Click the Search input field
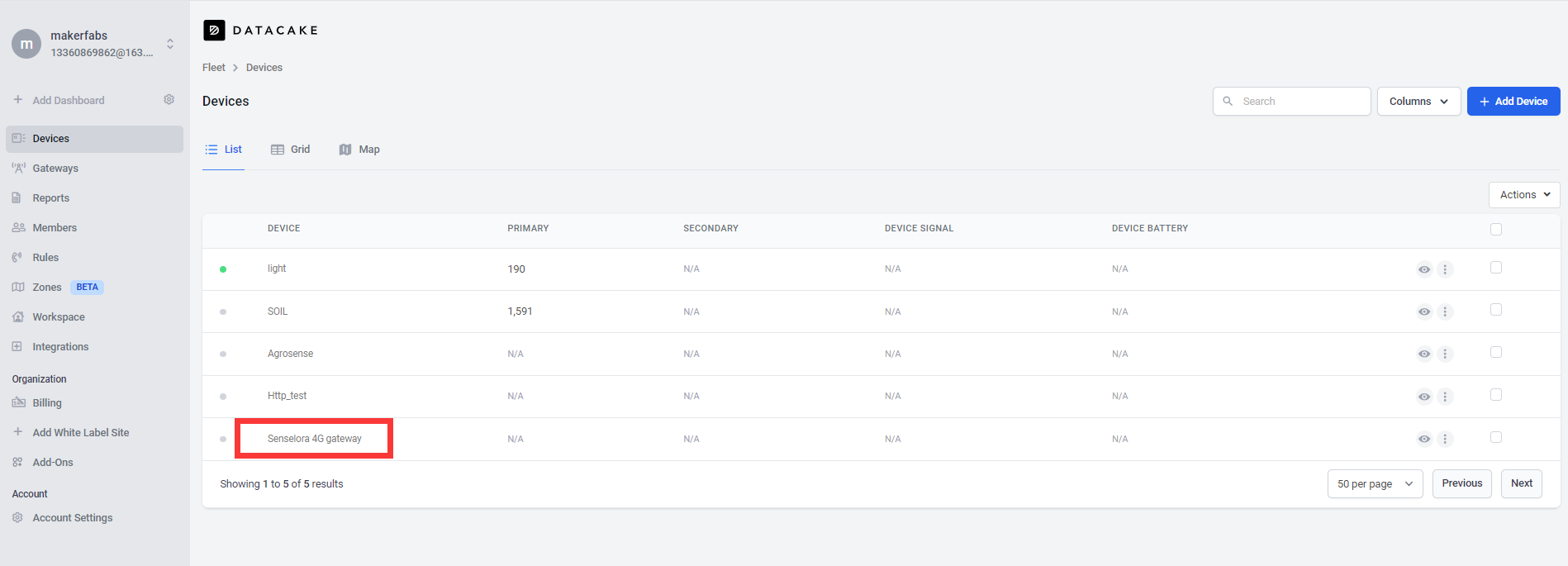Screen dimensions: 1568x566 [1292, 101]
